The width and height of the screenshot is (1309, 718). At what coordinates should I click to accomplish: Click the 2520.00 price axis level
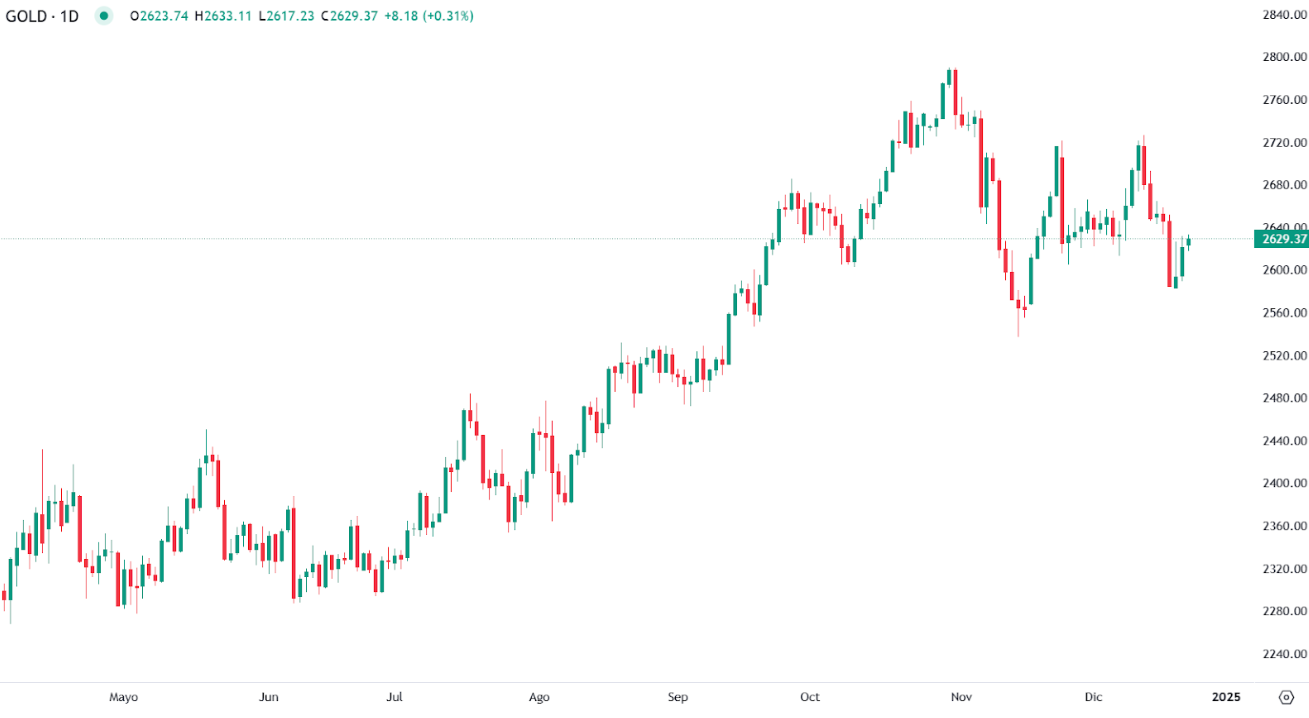(x=1284, y=355)
